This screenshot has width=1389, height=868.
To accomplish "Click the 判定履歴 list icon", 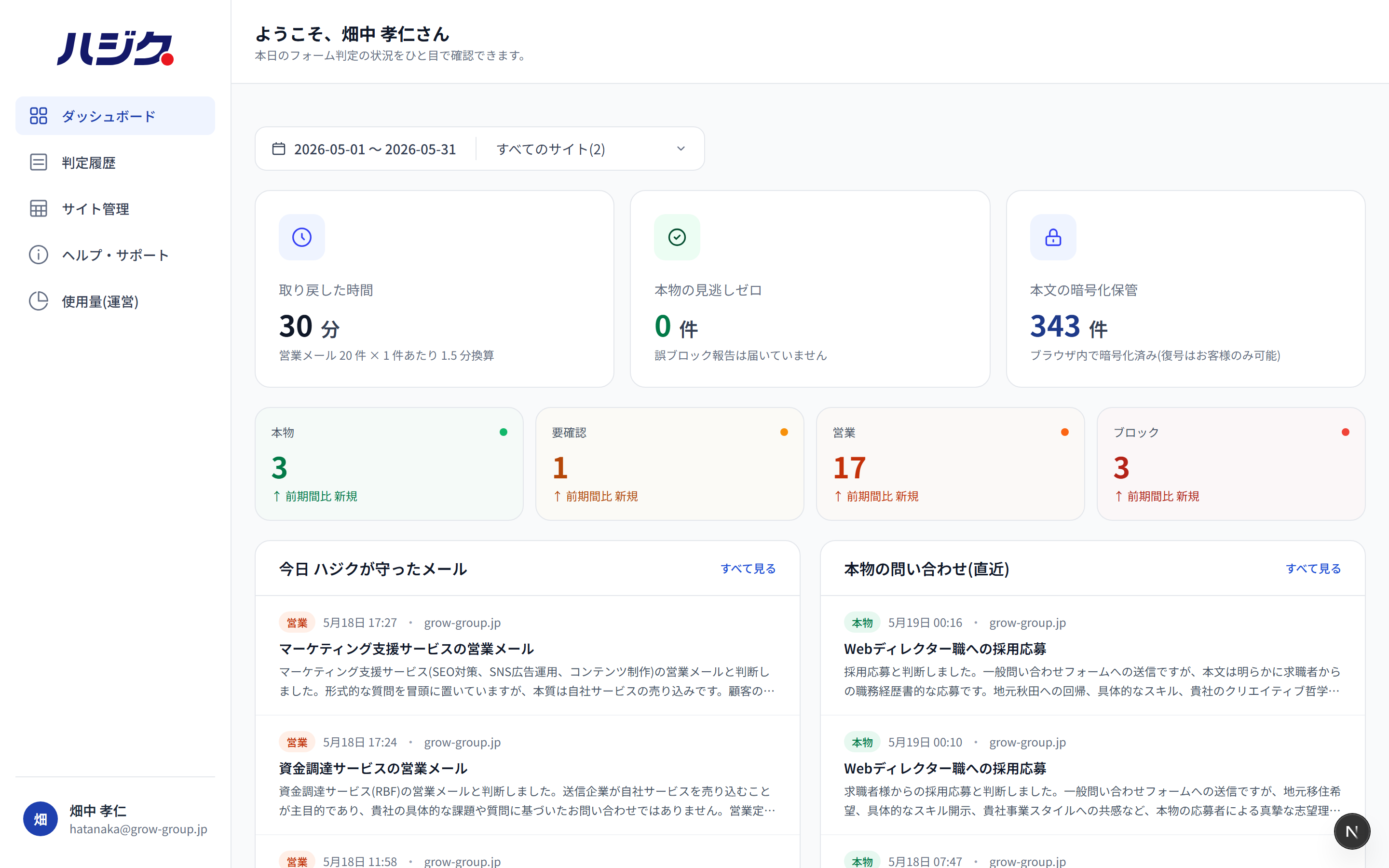I will tap(39, 163).
